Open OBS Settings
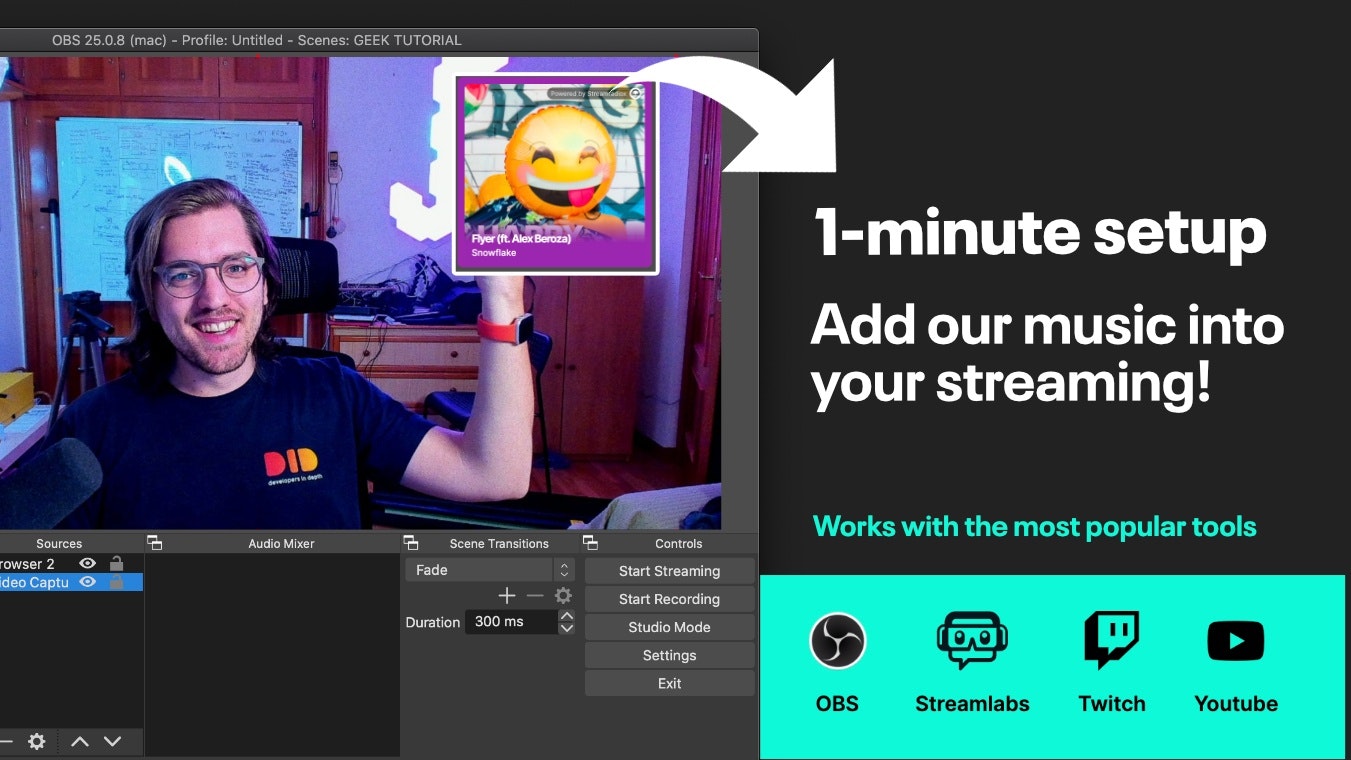Screen dimensions: 1351x760 669,655
